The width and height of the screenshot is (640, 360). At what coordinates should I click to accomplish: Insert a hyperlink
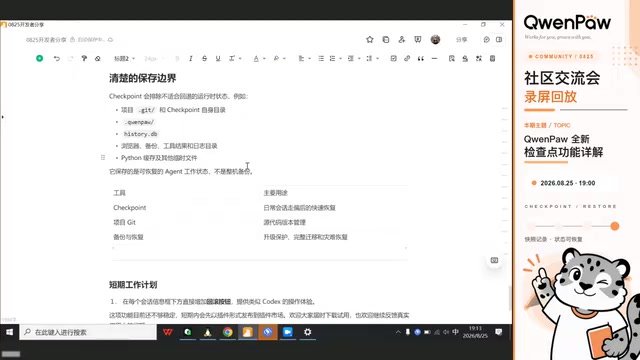[407, 59]
